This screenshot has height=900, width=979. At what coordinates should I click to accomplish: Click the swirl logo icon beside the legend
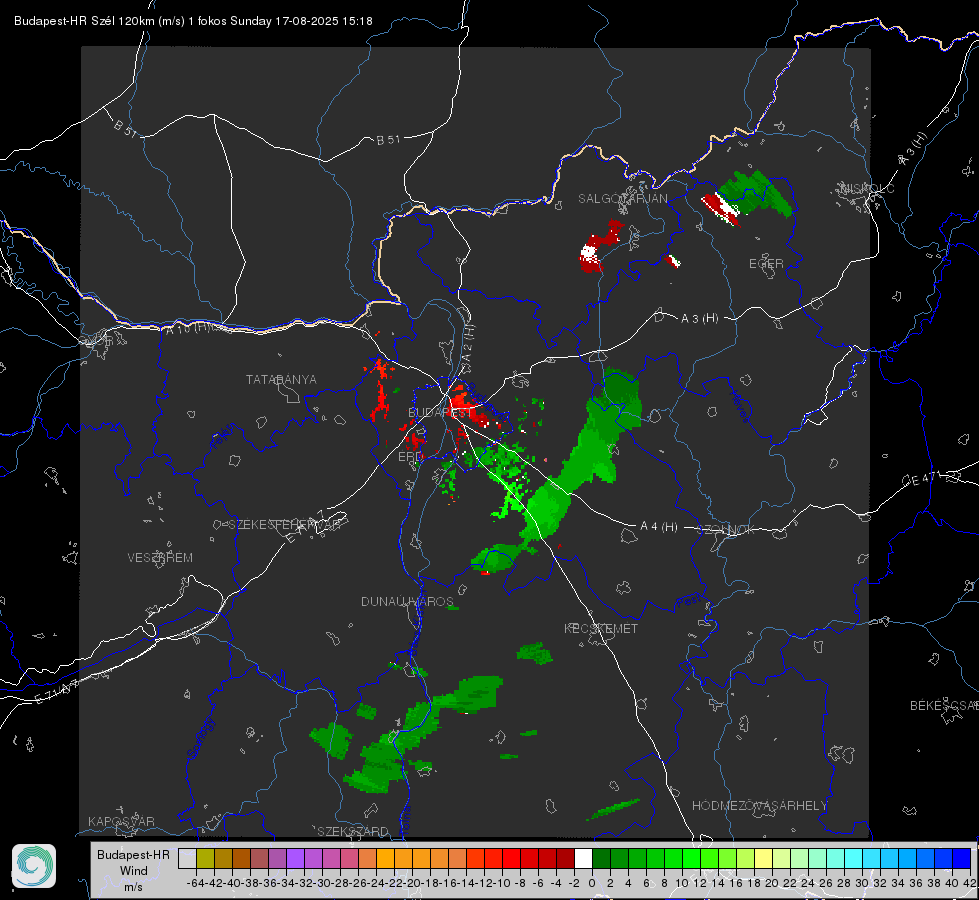(x=34, y=866)
